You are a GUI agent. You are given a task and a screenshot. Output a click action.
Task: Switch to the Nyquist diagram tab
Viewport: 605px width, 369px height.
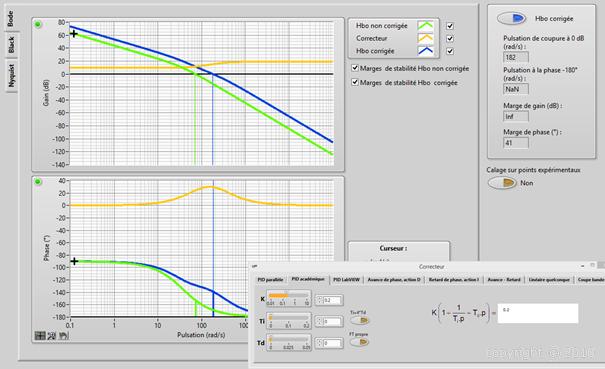(11, 76)
